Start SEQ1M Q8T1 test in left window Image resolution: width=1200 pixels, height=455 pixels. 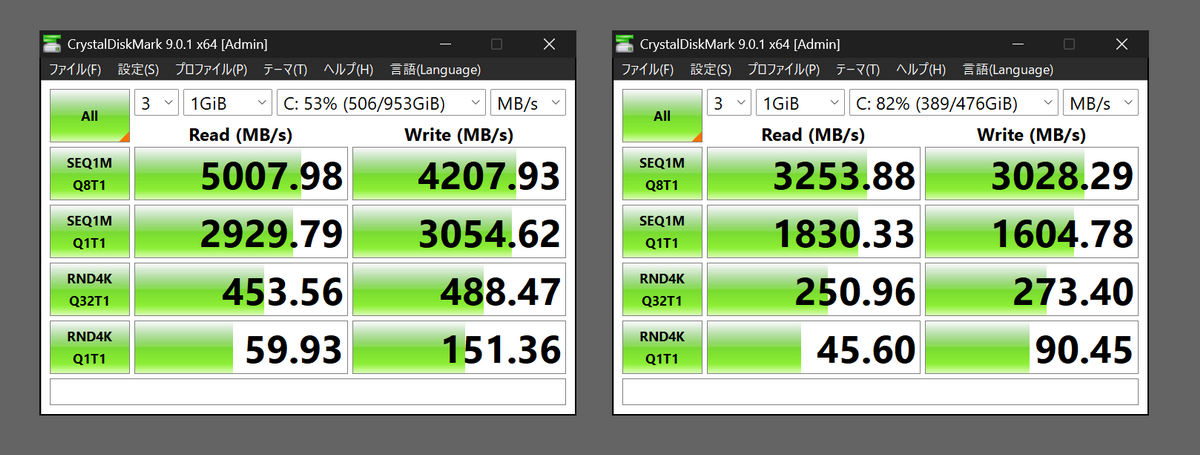tap(90, 176)
